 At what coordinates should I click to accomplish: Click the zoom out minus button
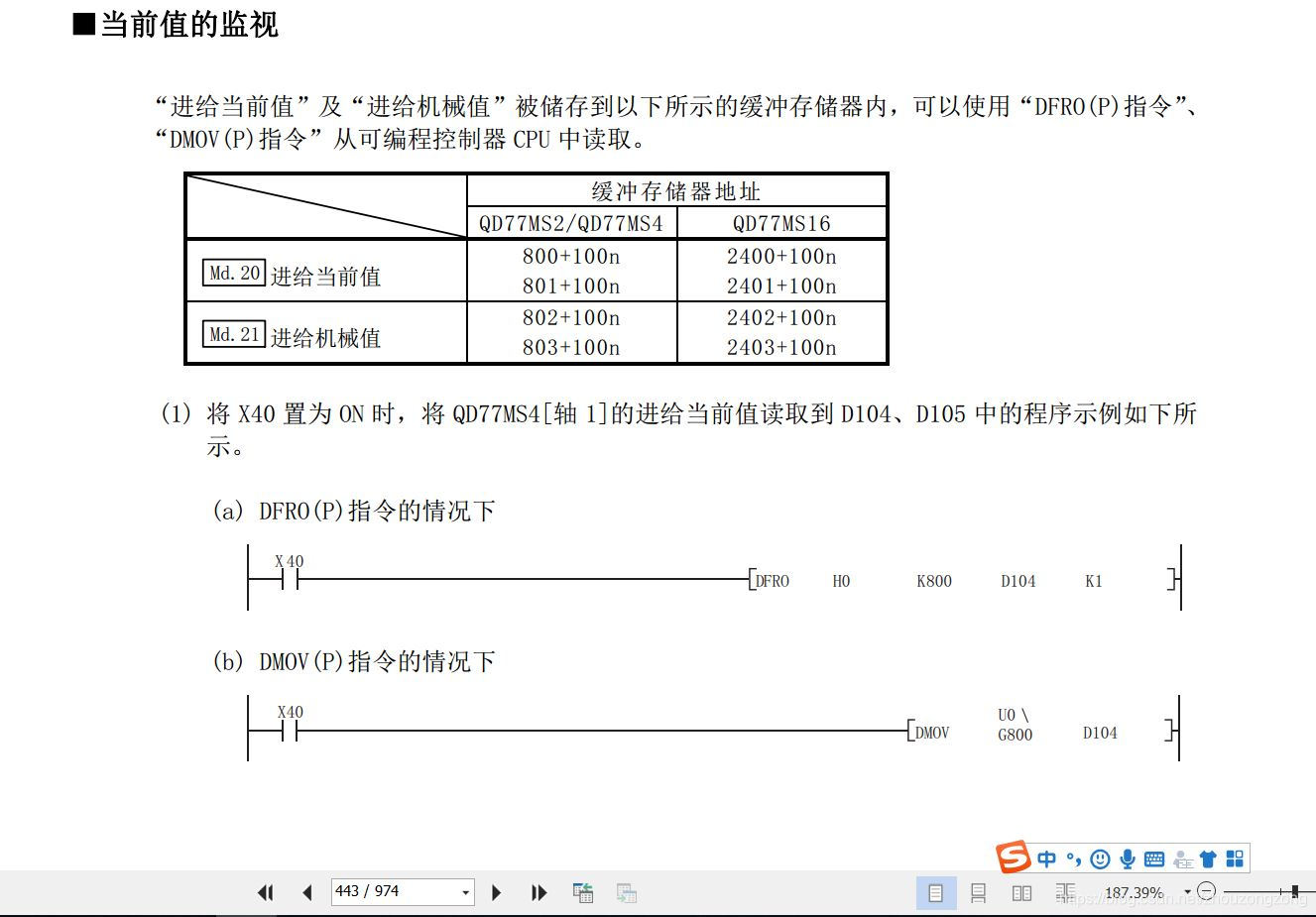pyautogui.click(x=1207, y=891)
